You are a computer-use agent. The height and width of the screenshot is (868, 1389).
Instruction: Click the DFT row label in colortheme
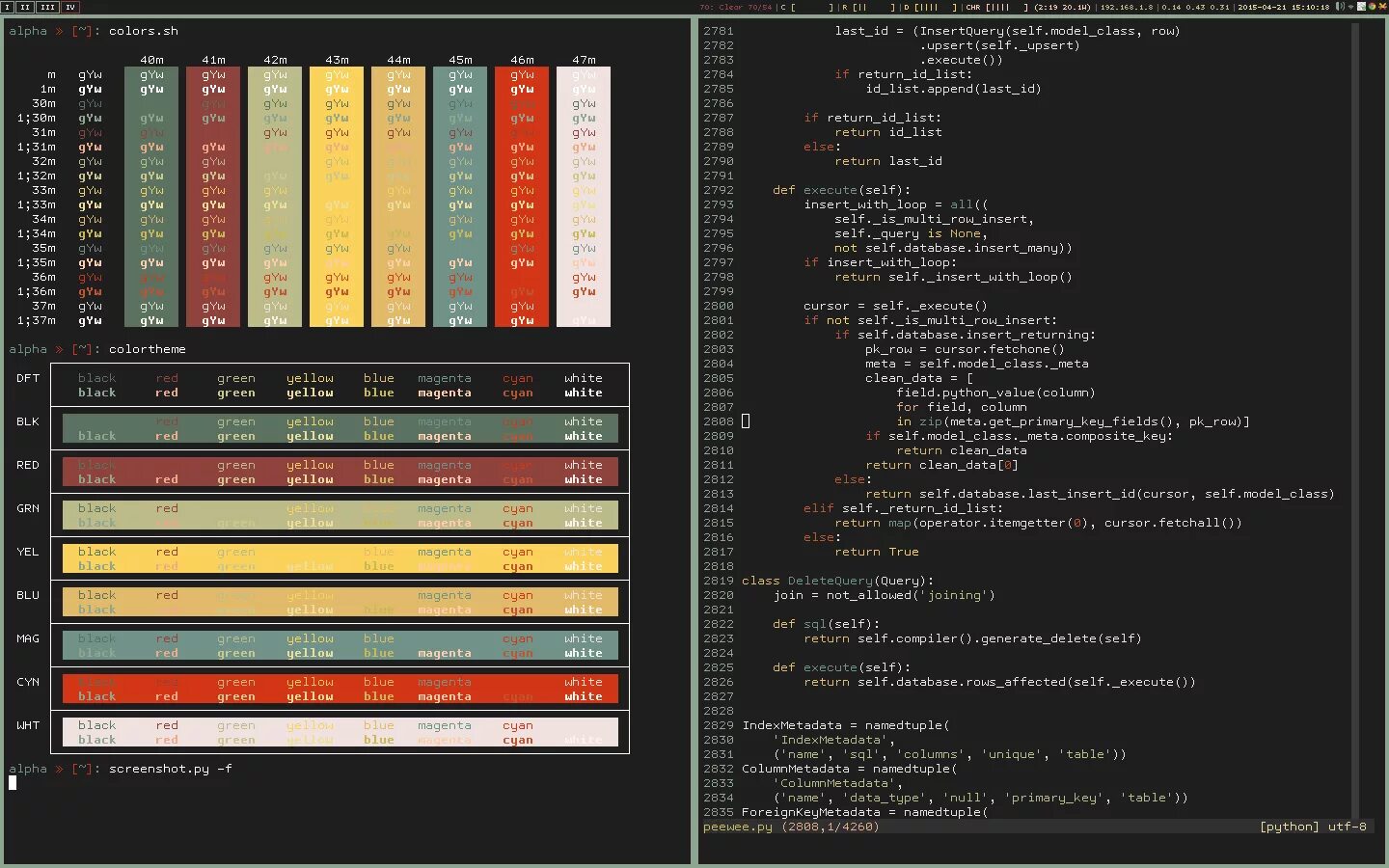28,378
